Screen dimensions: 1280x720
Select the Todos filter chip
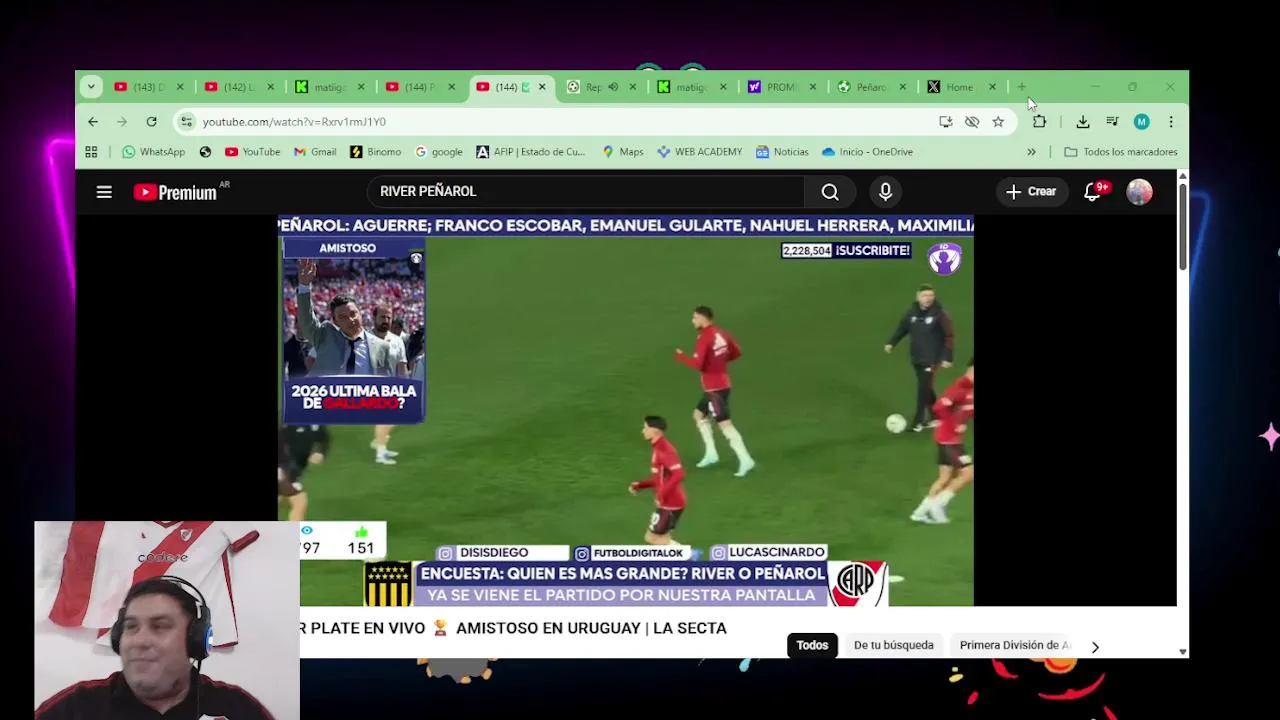point(812,645)
